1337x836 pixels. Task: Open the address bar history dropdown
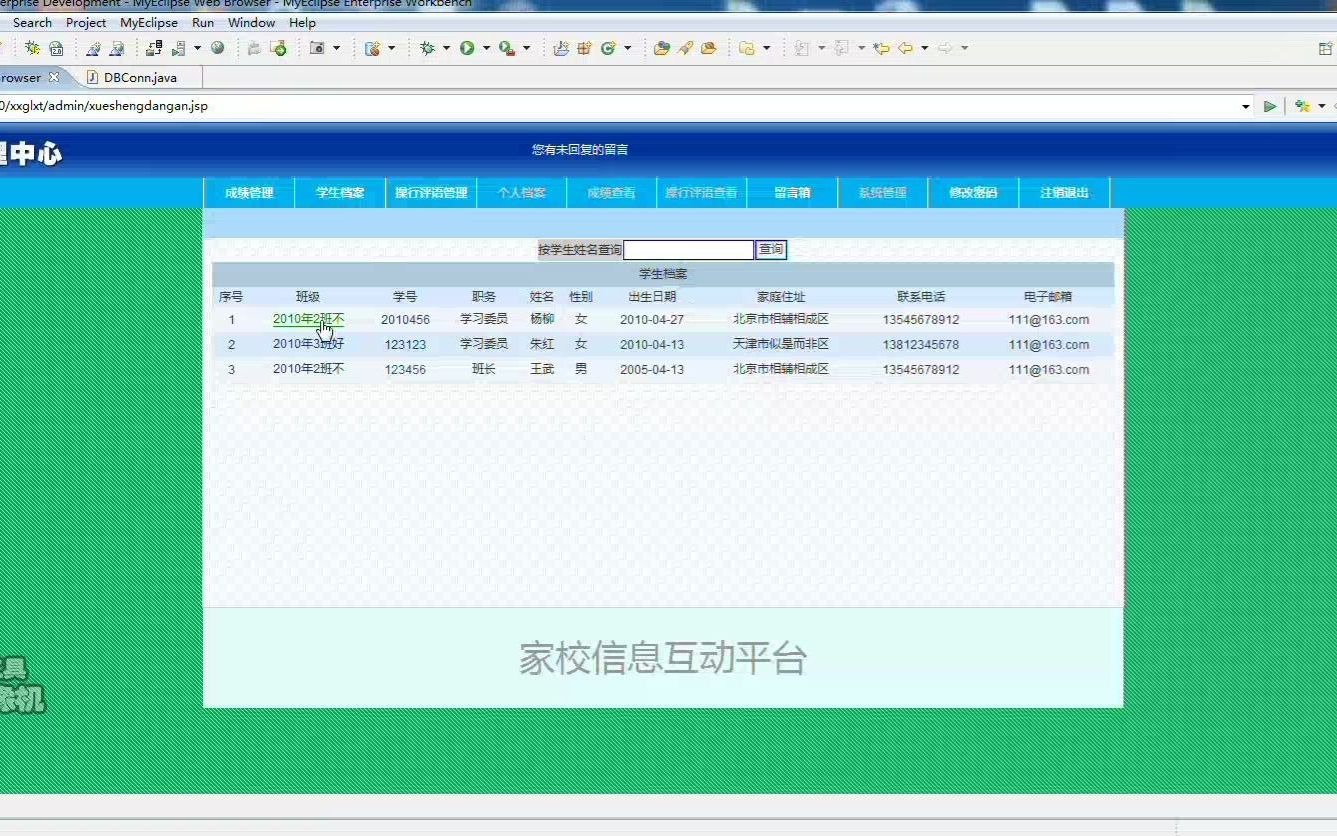point(1246,105)
